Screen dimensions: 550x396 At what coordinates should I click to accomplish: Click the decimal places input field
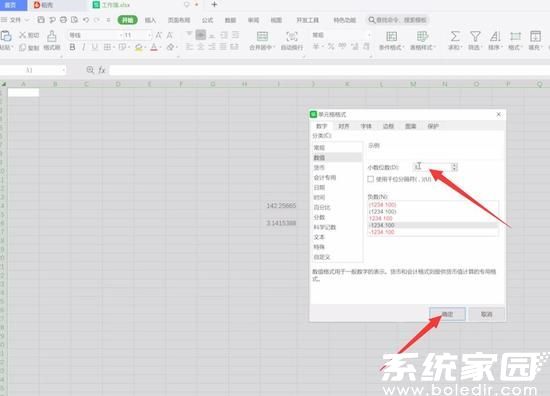click(432, 167)
